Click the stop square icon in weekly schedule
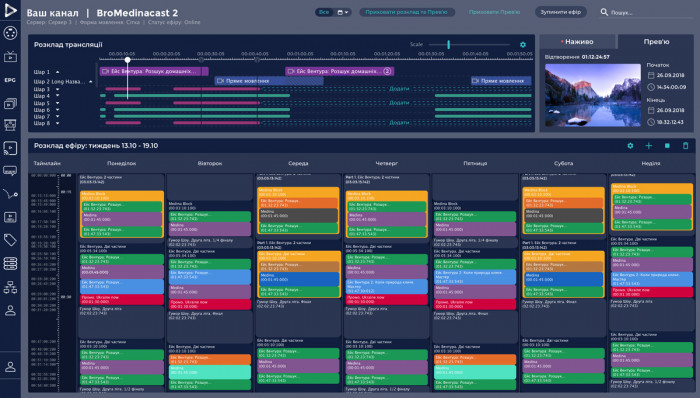Screen dimensions: 700x398 coord(667,146)
